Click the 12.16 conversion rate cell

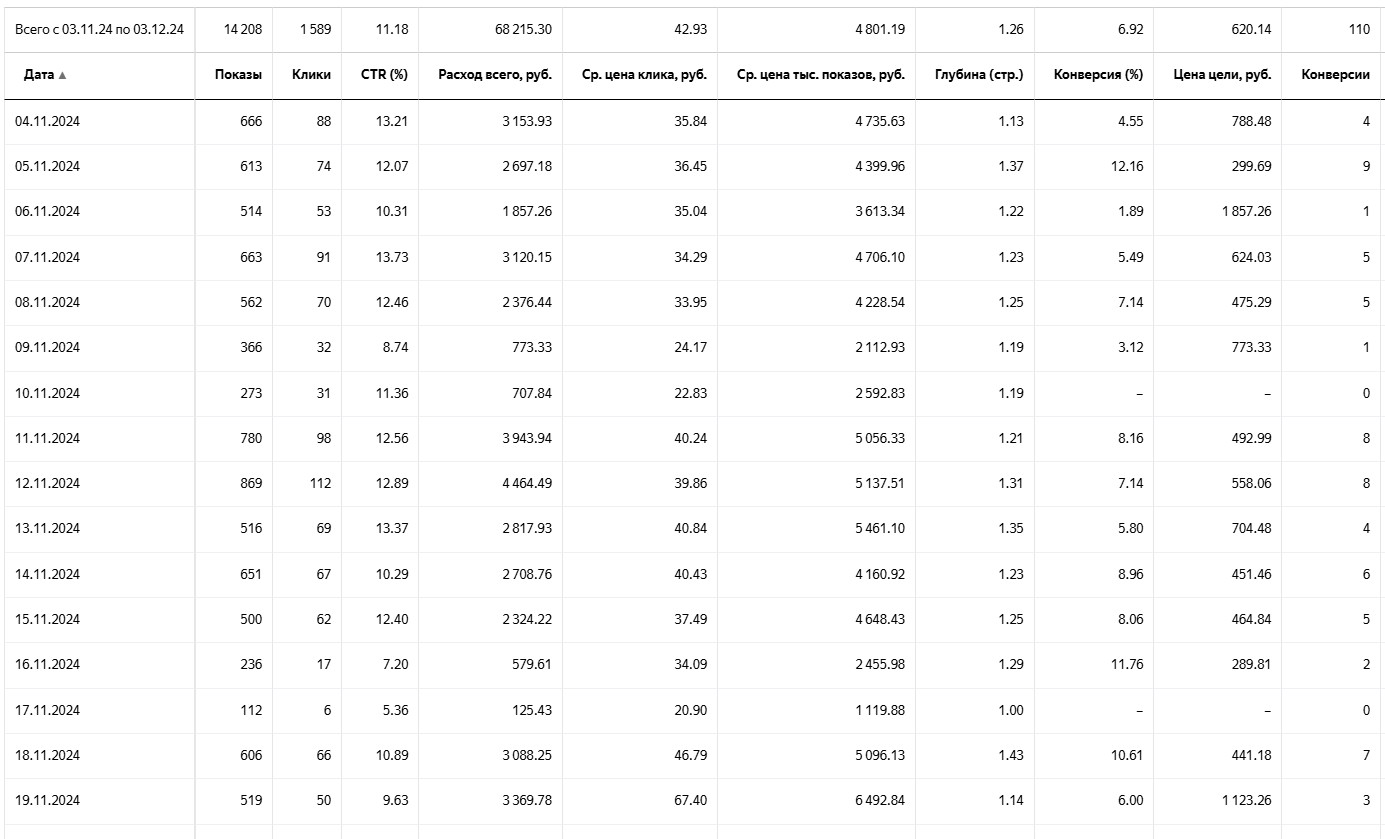1126,166
